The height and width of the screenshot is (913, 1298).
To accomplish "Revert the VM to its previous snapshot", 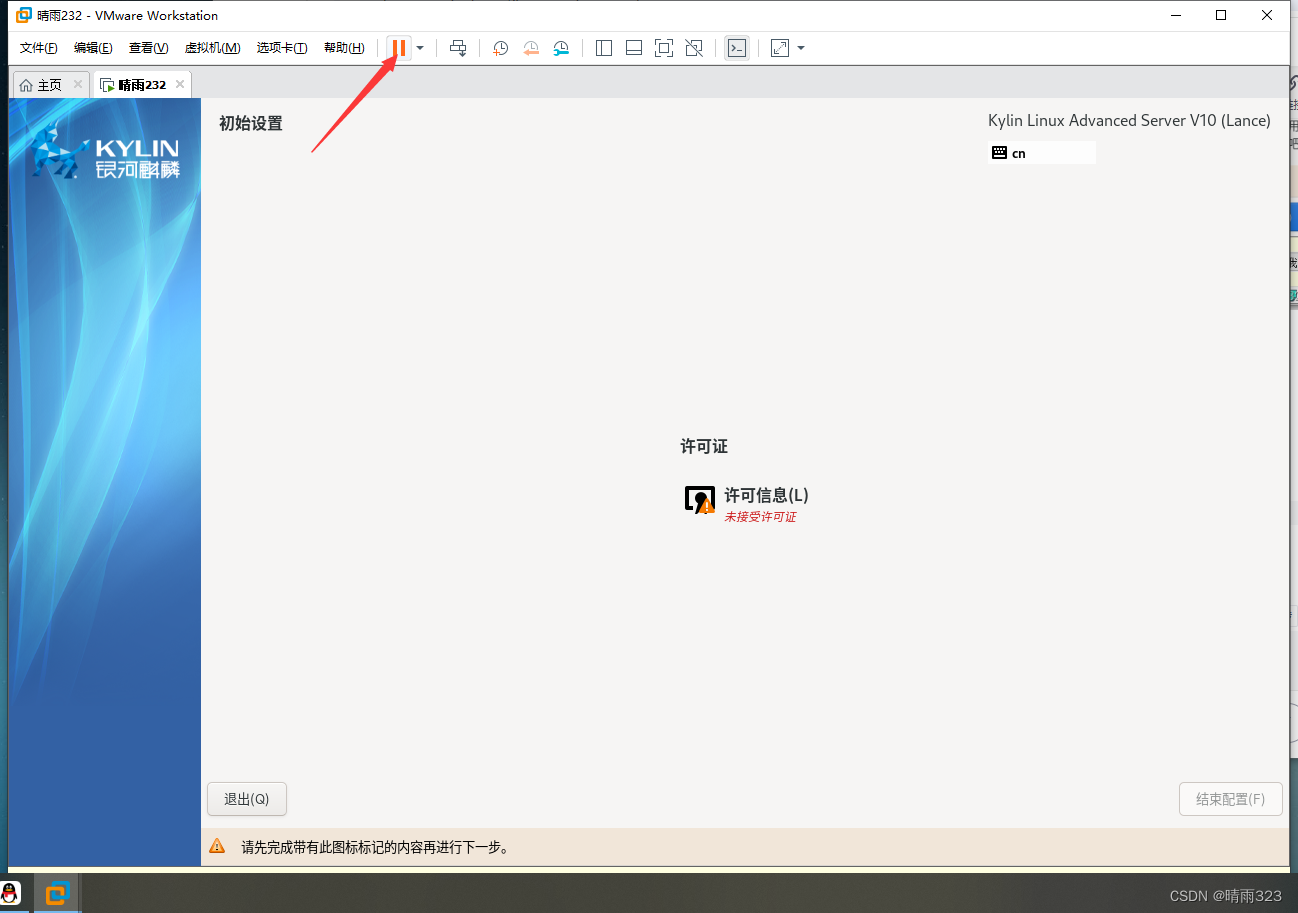I will (531, 48).
